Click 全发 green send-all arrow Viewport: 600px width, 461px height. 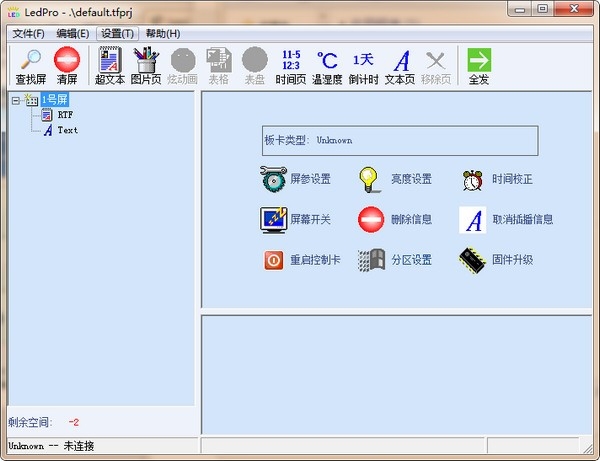(479, 66)
